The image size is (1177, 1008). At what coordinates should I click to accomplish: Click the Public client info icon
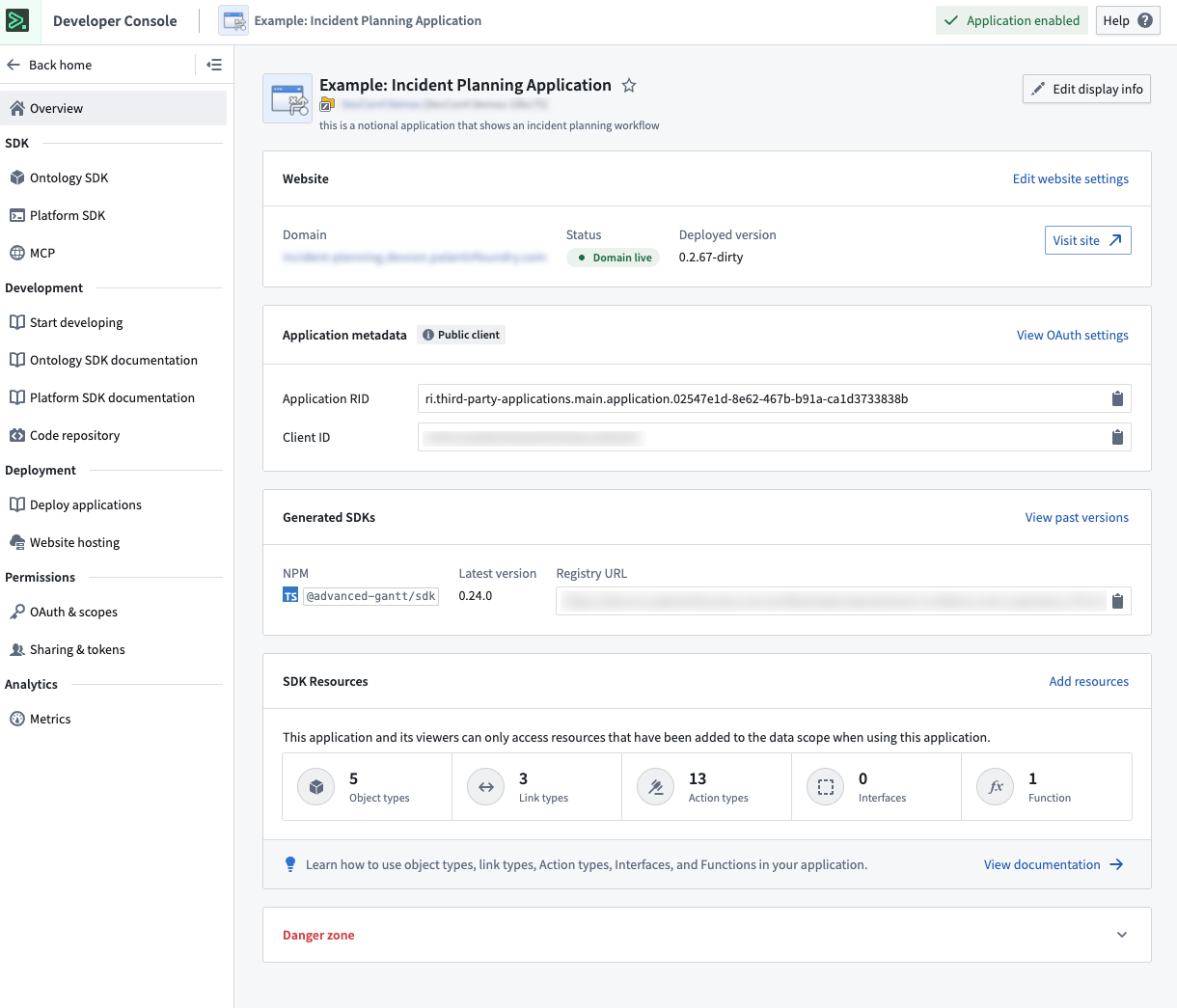coord(428,335)
